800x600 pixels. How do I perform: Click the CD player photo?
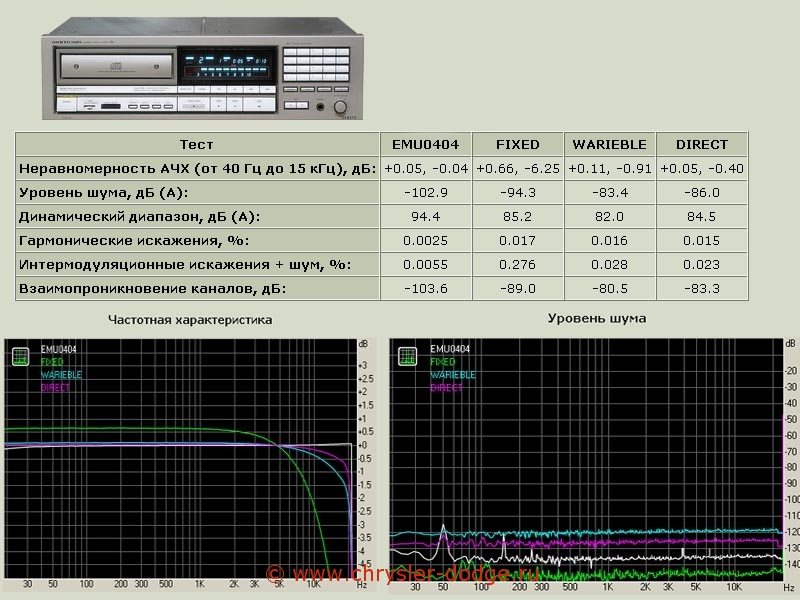point(203,69)
